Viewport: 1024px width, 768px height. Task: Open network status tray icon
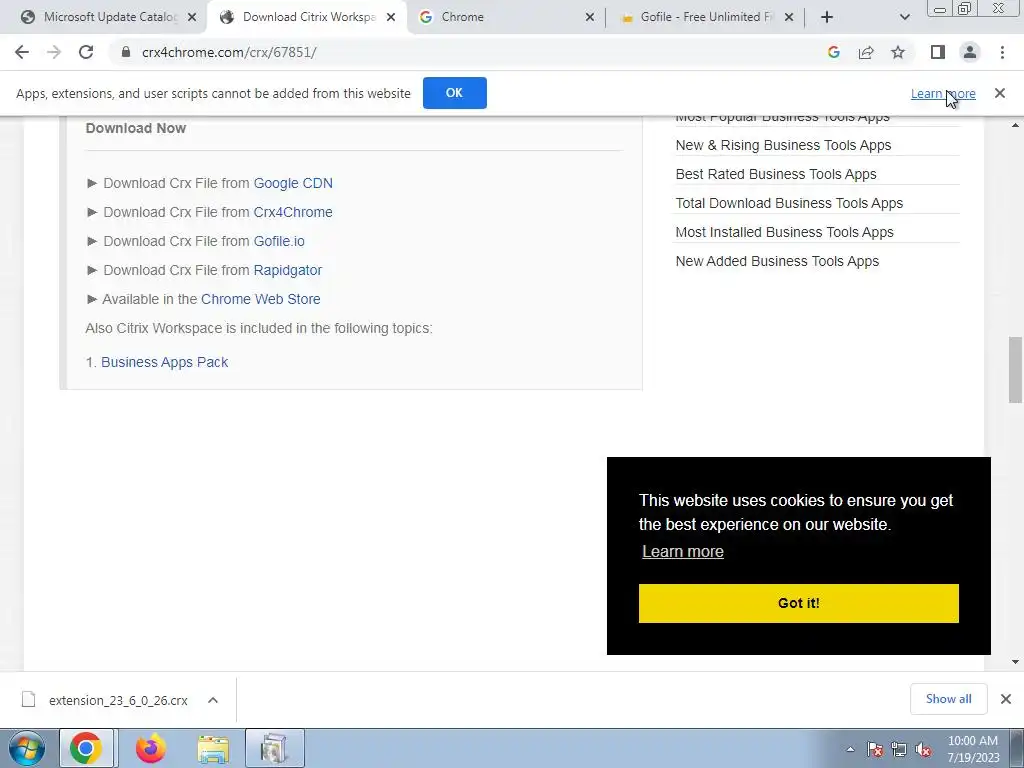pos(899,749)
